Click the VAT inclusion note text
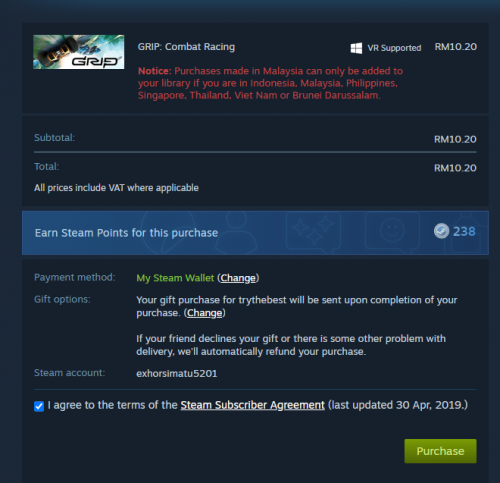 (116, 188)
